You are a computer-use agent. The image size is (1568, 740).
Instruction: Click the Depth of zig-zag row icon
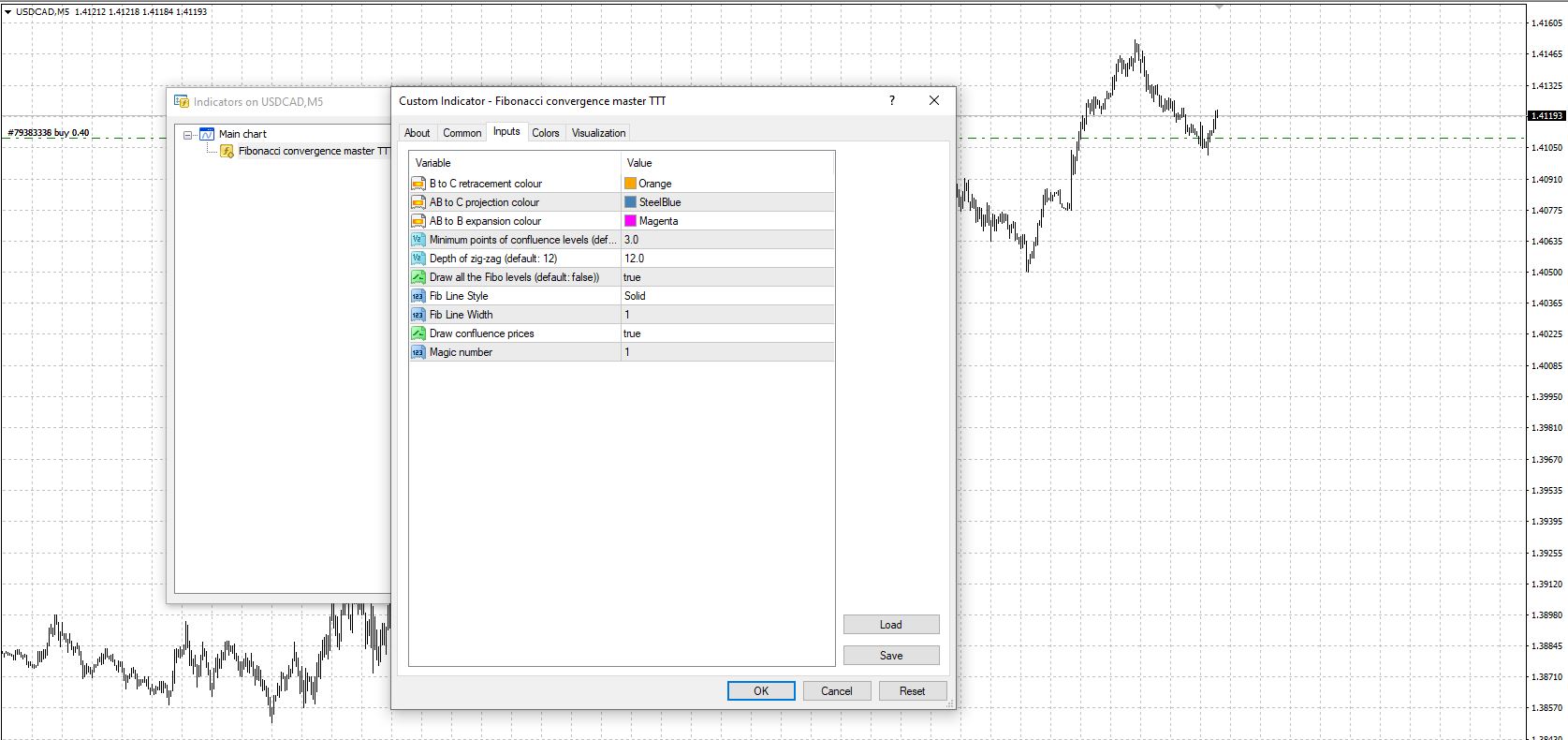tap(418, 259)
